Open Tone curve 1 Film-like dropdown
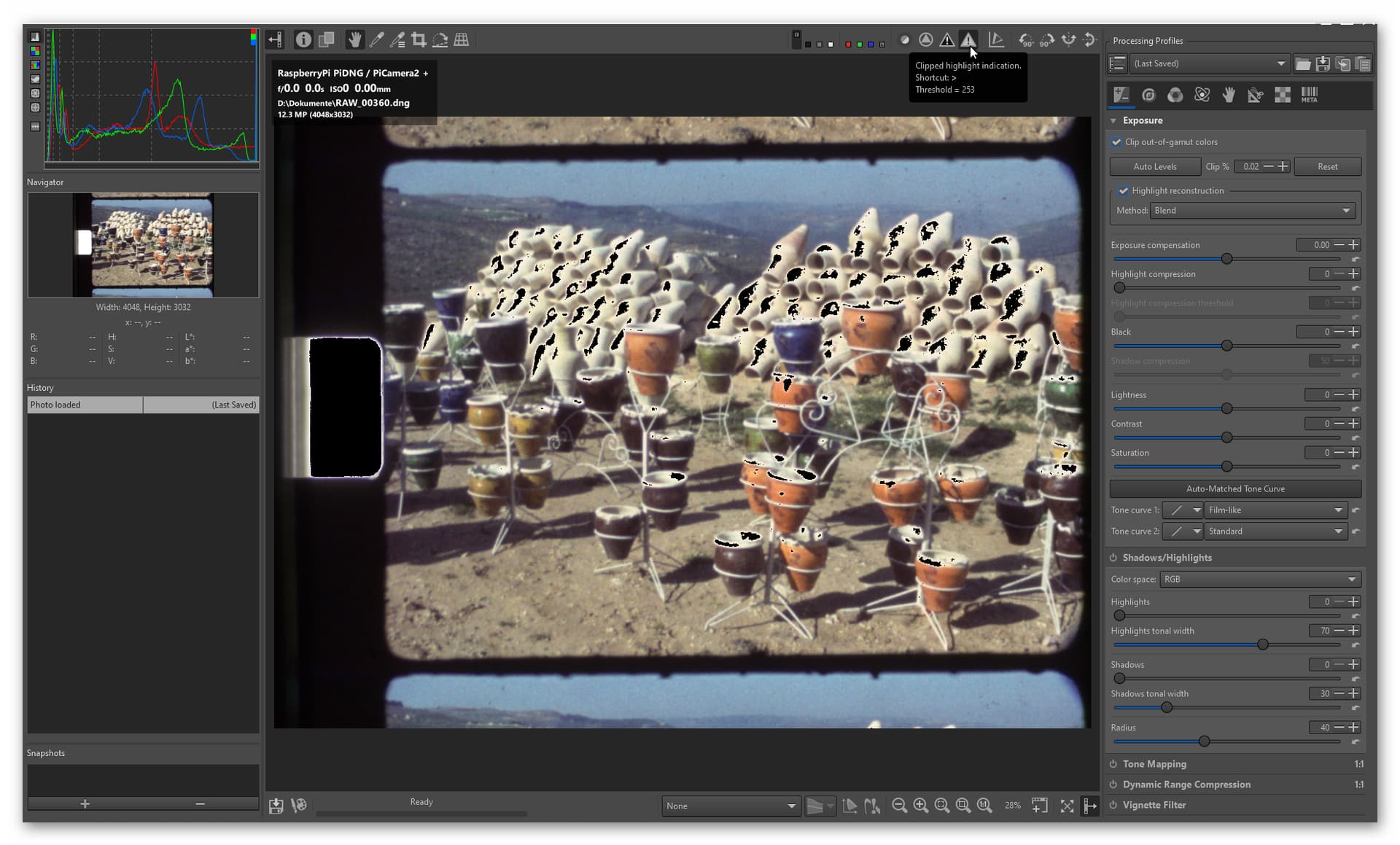Image resolution: width=1400 pixels, height=845 pixels. coord(1275,510)
